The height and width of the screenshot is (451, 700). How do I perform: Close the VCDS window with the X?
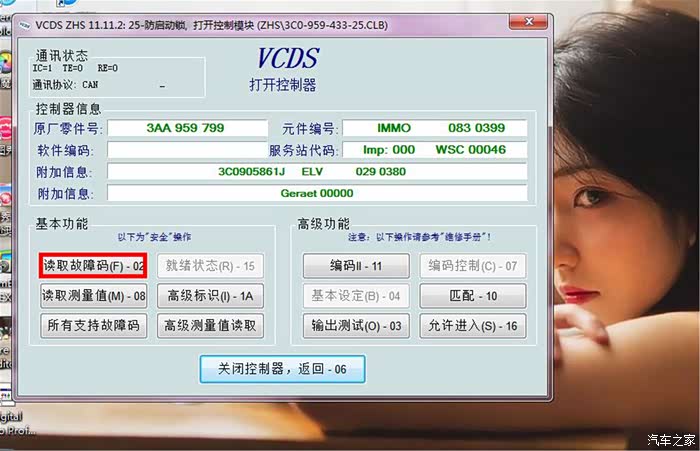point(529,22)
